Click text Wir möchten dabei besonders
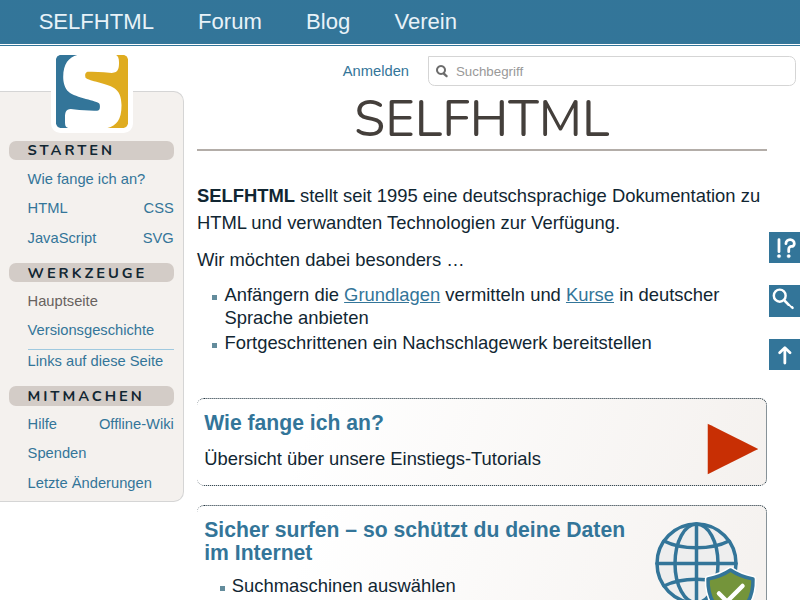 coord(330,260)
